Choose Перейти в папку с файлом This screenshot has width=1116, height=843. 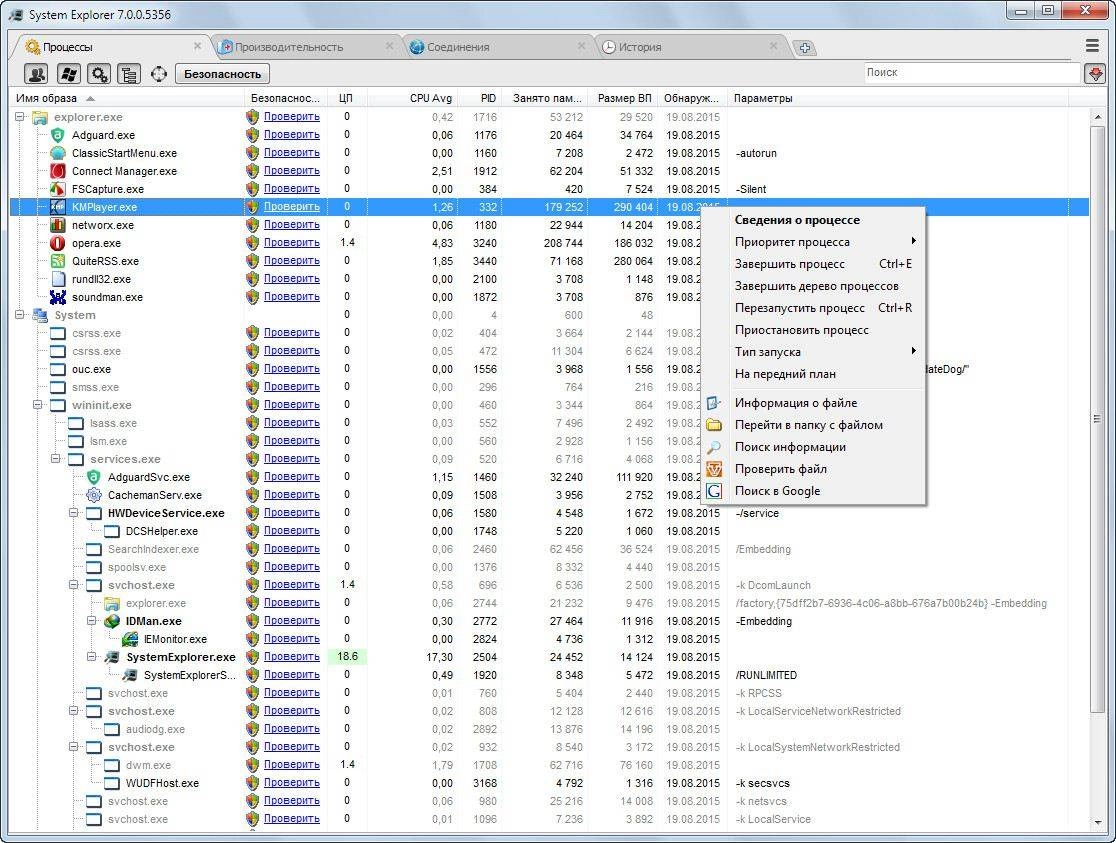pos(813,425)
